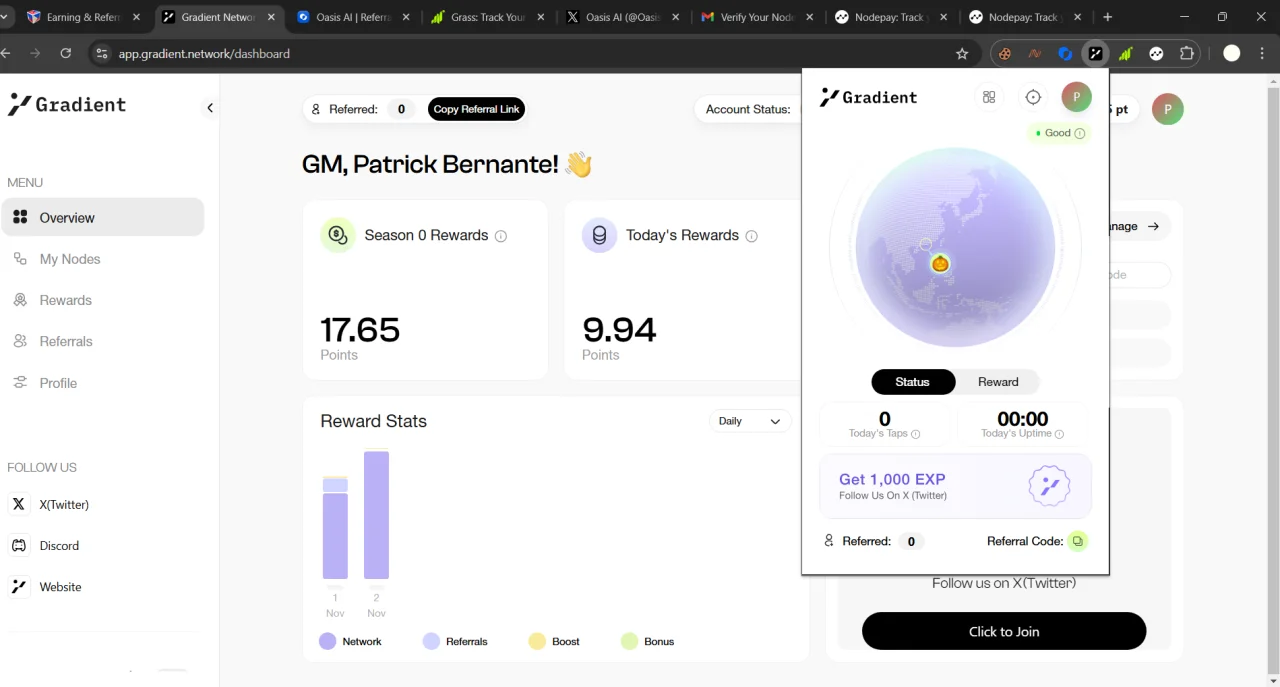1280x687 pixels.
Task: Switch to the Verify Your Node Gmail tab
Action: [x=759, y=17]
